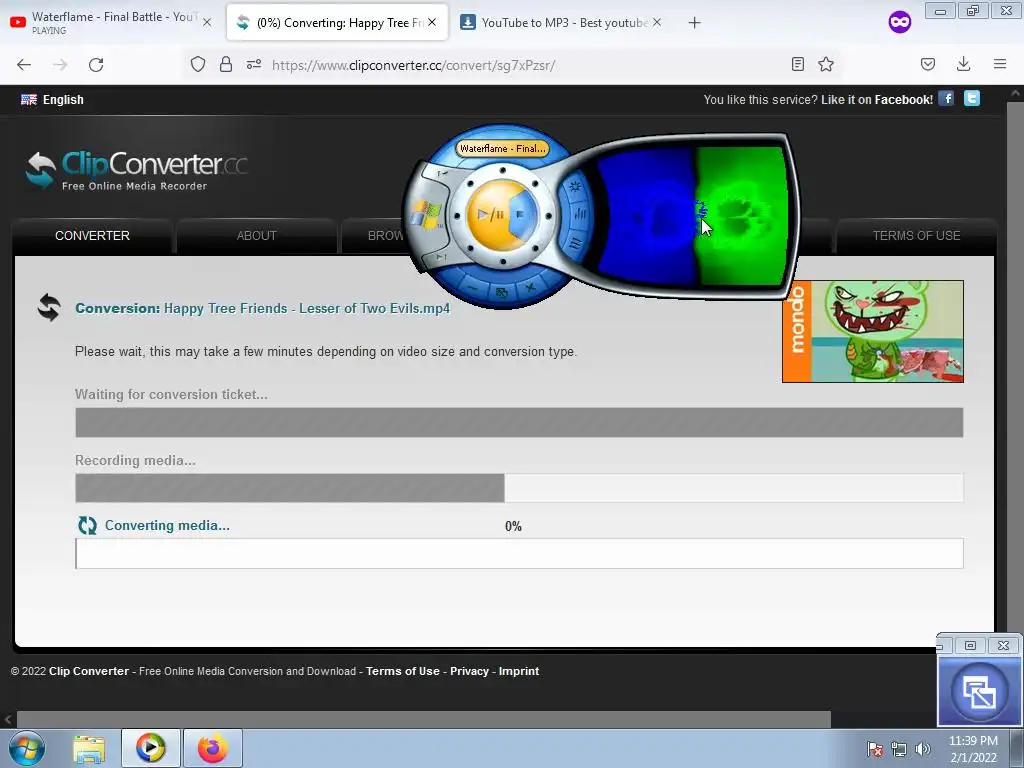Close the YouTube to MP3 tab
Screen dimensions: 1024x768
pos(657,22)
